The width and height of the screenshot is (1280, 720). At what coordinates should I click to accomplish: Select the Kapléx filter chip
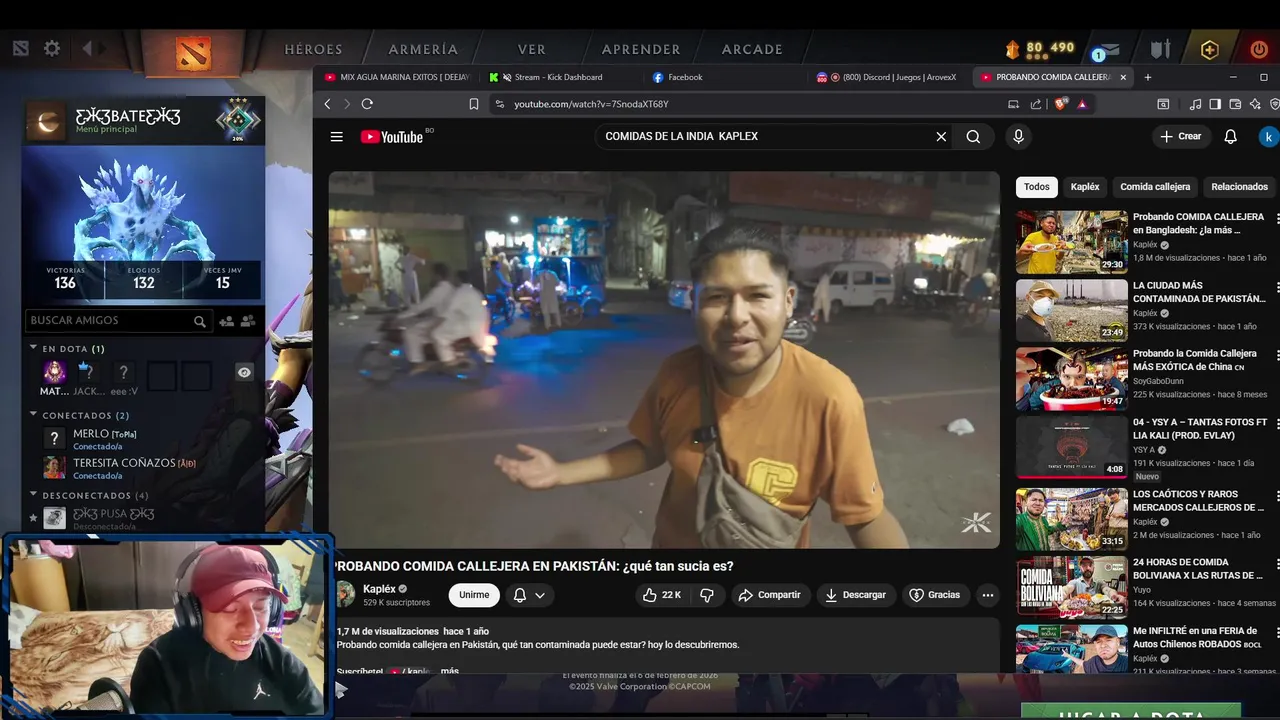click(1085, 187)
